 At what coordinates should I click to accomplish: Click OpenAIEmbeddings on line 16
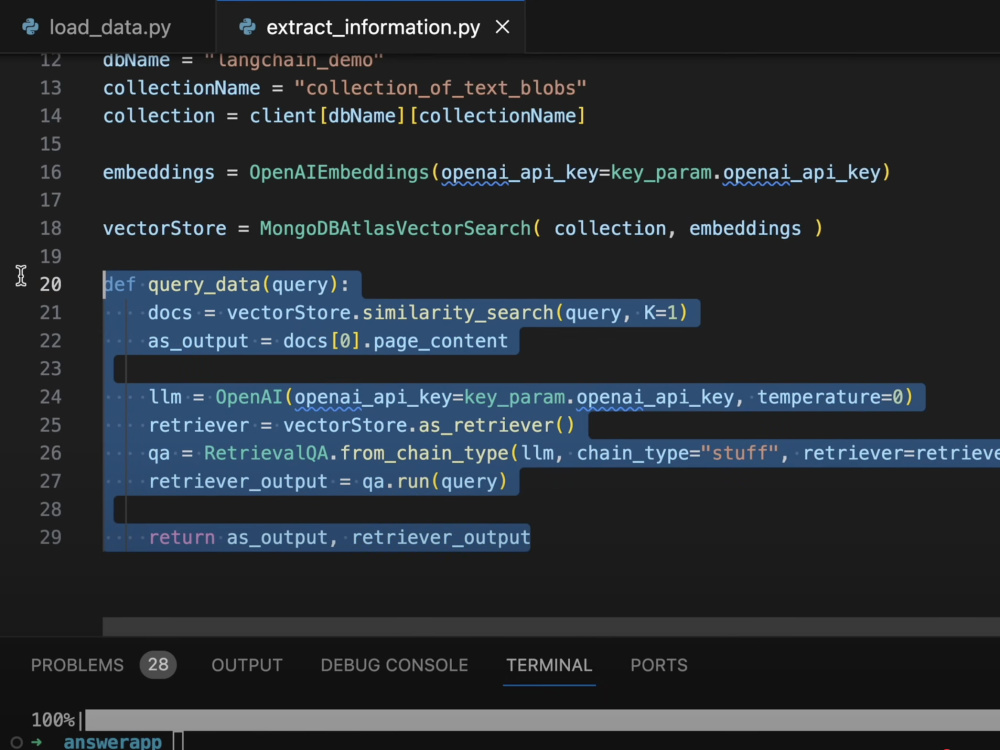(x=339, y=172)
